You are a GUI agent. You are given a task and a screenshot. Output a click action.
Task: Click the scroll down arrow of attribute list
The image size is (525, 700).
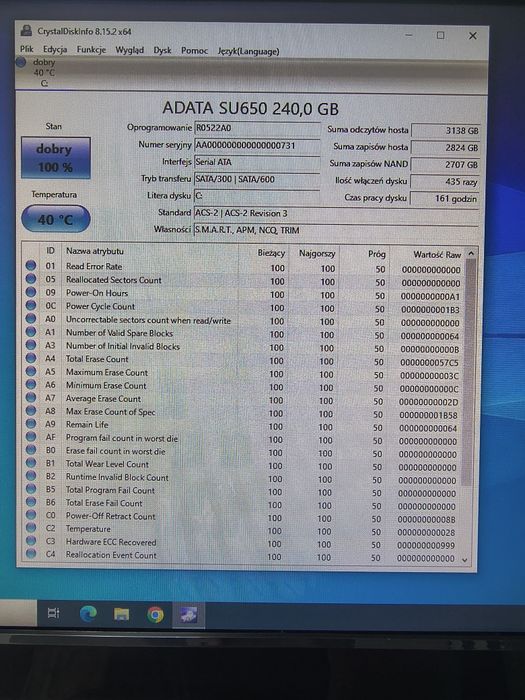[x=465, y=560]
